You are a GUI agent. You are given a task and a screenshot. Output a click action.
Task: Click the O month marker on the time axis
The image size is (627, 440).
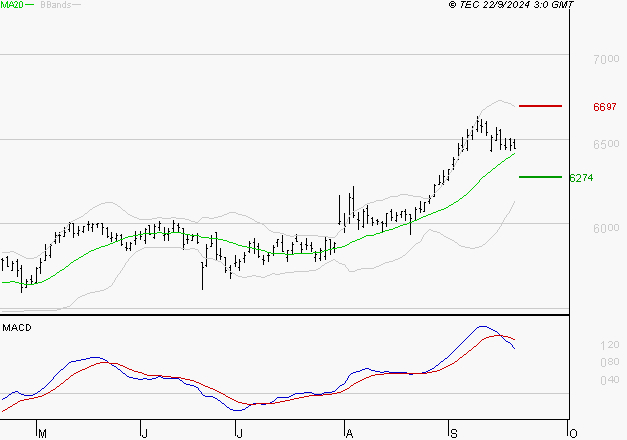[x=573, y=434]
